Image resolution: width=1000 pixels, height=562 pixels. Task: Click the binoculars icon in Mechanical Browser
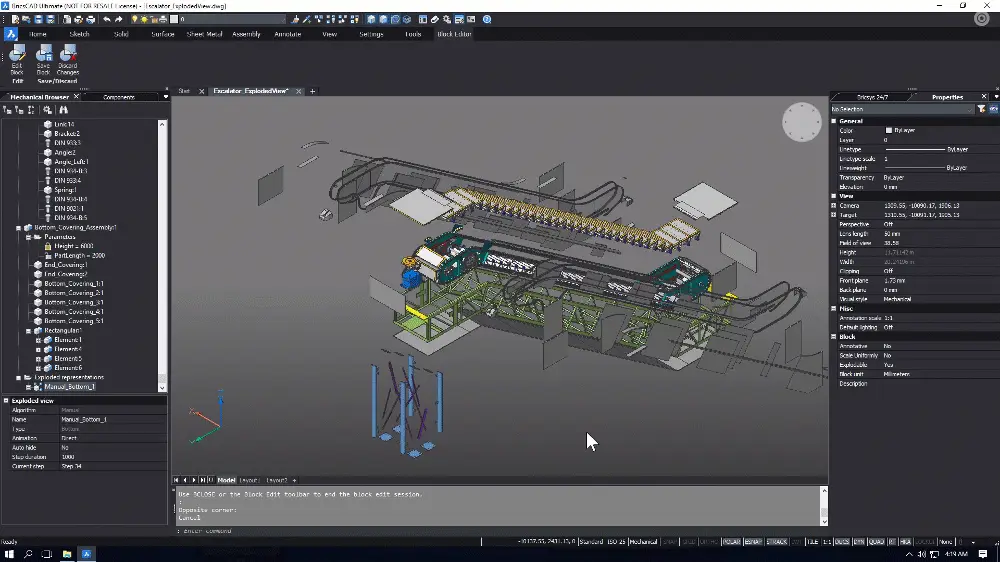coord(63,110)
